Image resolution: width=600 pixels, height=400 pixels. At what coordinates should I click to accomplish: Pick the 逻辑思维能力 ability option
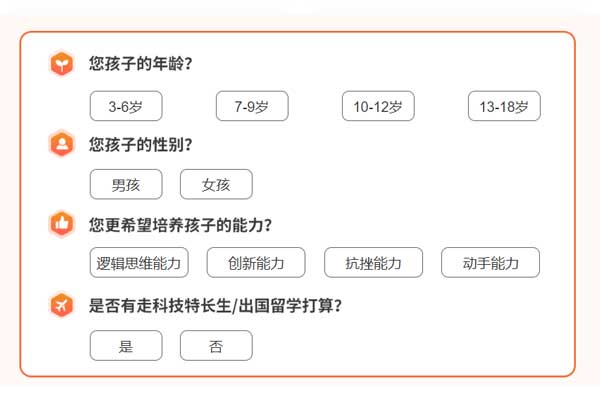[139, 263]
